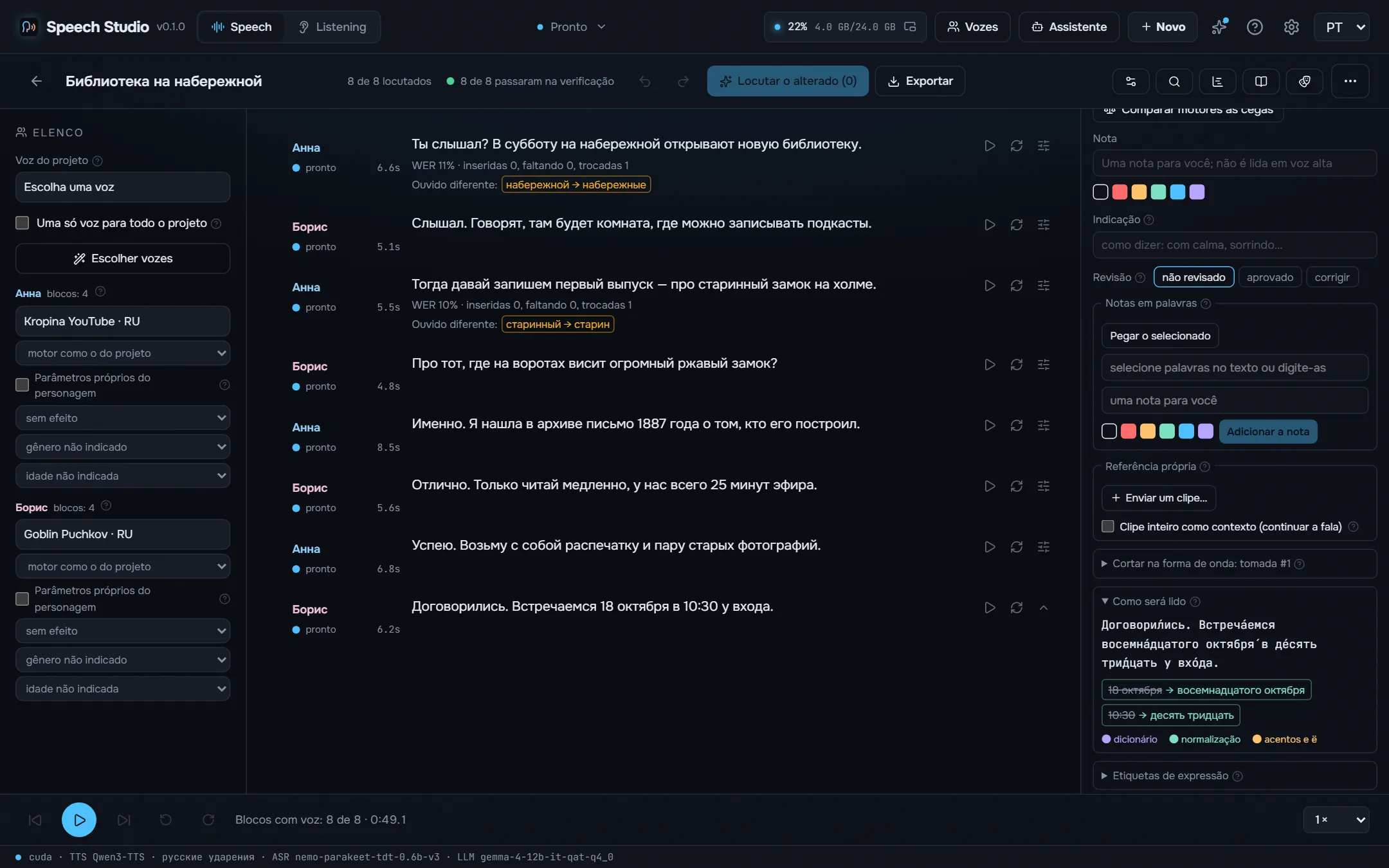
Task: Open the Assistente panel
Action: pyautogui.click(x=1069, y=27)
